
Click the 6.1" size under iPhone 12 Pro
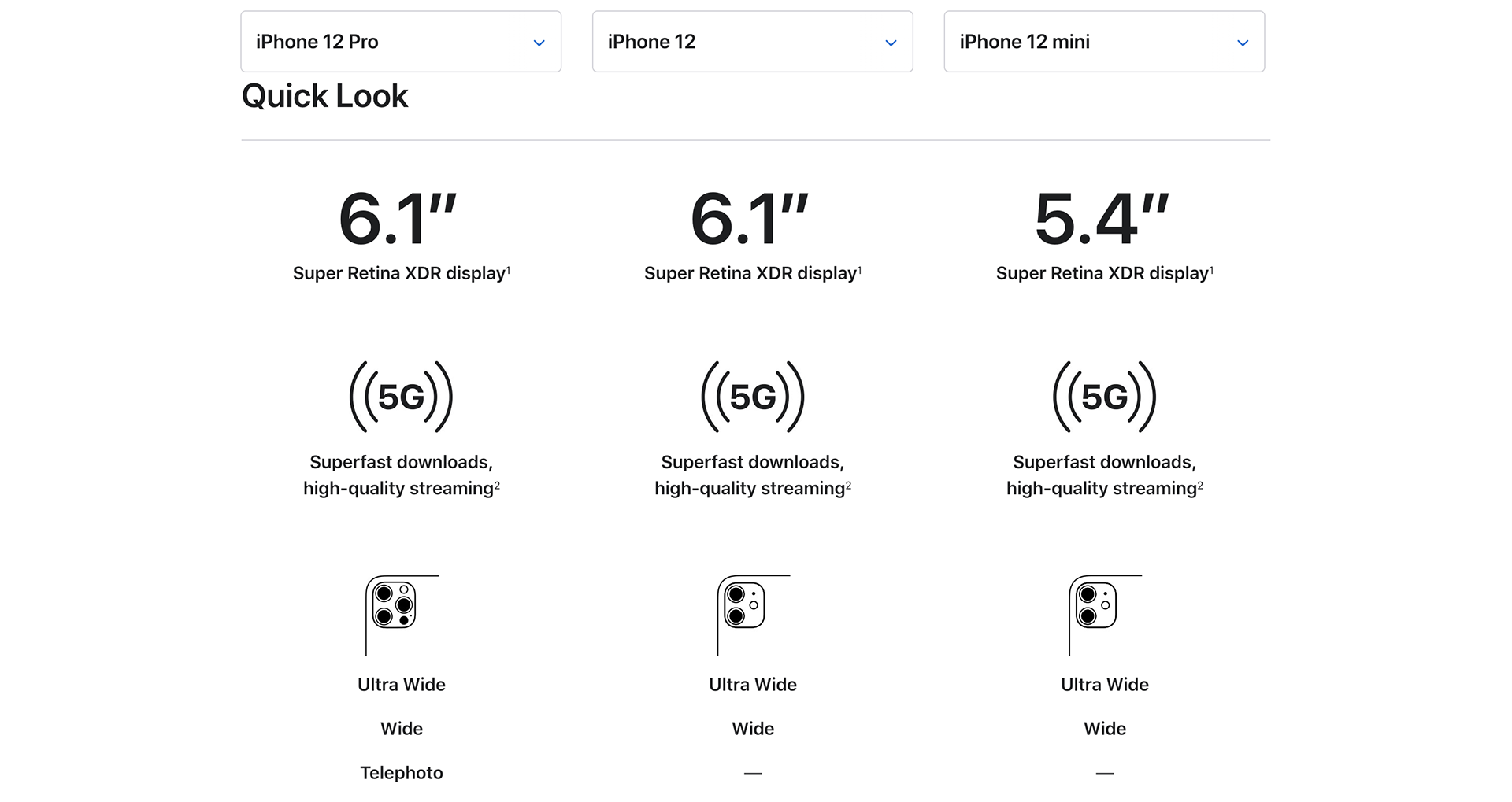[398, 219]
